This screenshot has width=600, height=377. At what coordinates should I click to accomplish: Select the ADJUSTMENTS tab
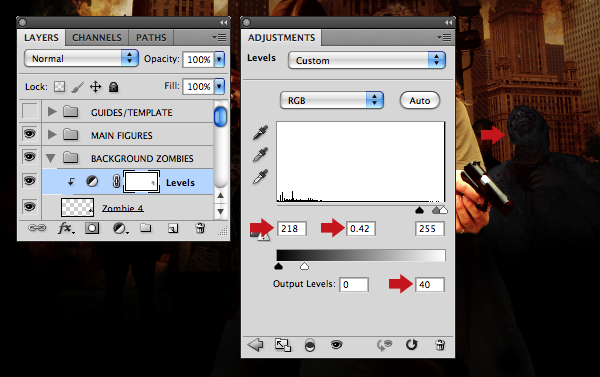coord(281,38)
